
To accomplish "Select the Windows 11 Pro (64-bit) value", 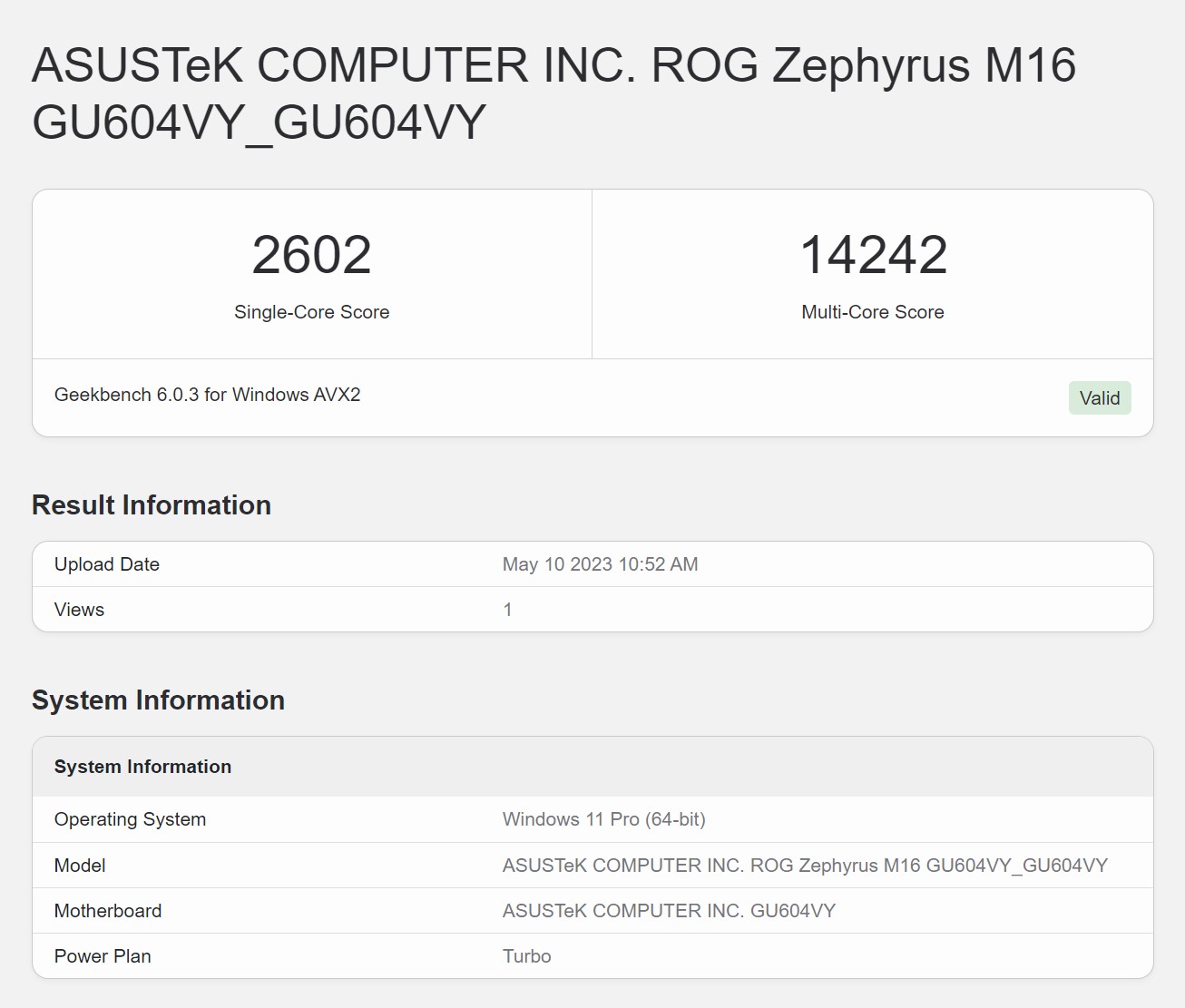I will [603, 819].
